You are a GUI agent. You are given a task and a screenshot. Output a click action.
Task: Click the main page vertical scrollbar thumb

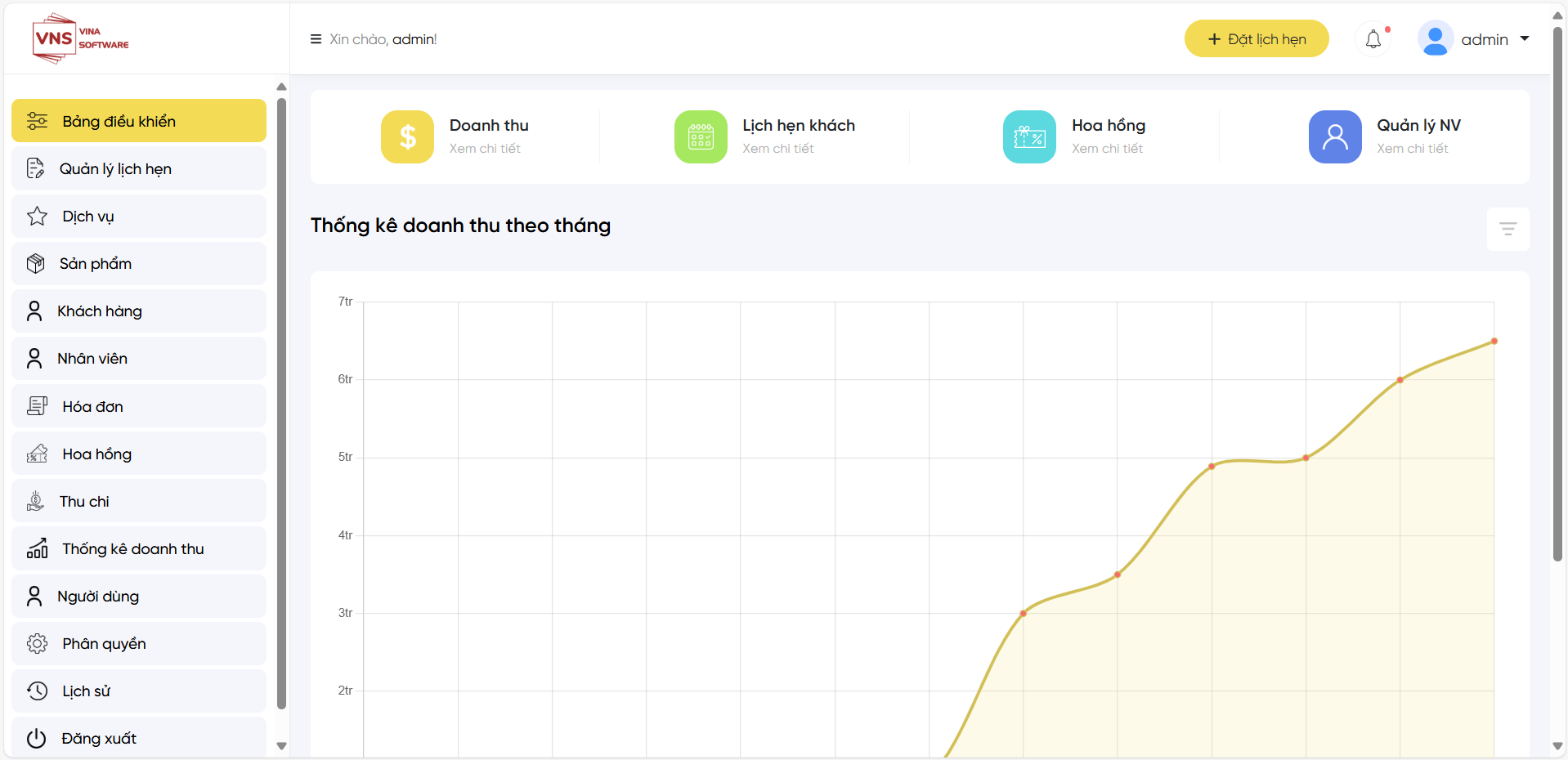pos(1557,294)
